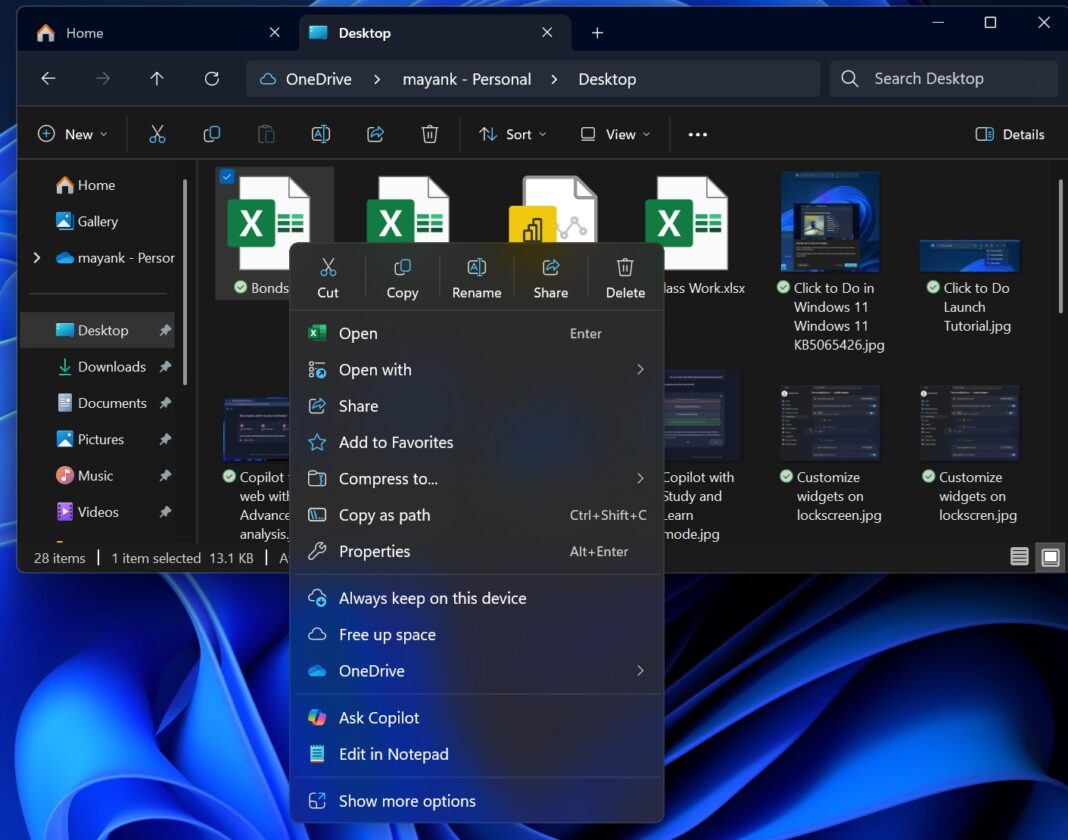This screenshot has width=1068, height=840.
Task: Click the Search Desktop input field
Action: [x=940, y=78]
